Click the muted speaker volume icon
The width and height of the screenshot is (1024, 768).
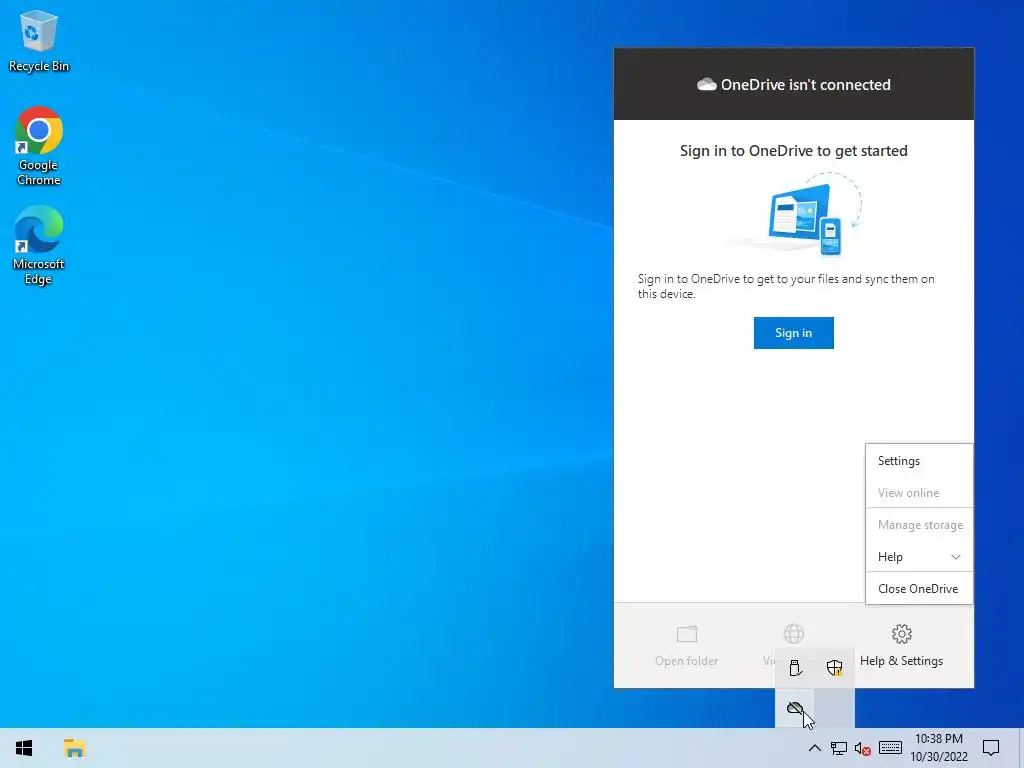(x=863, y=748)
